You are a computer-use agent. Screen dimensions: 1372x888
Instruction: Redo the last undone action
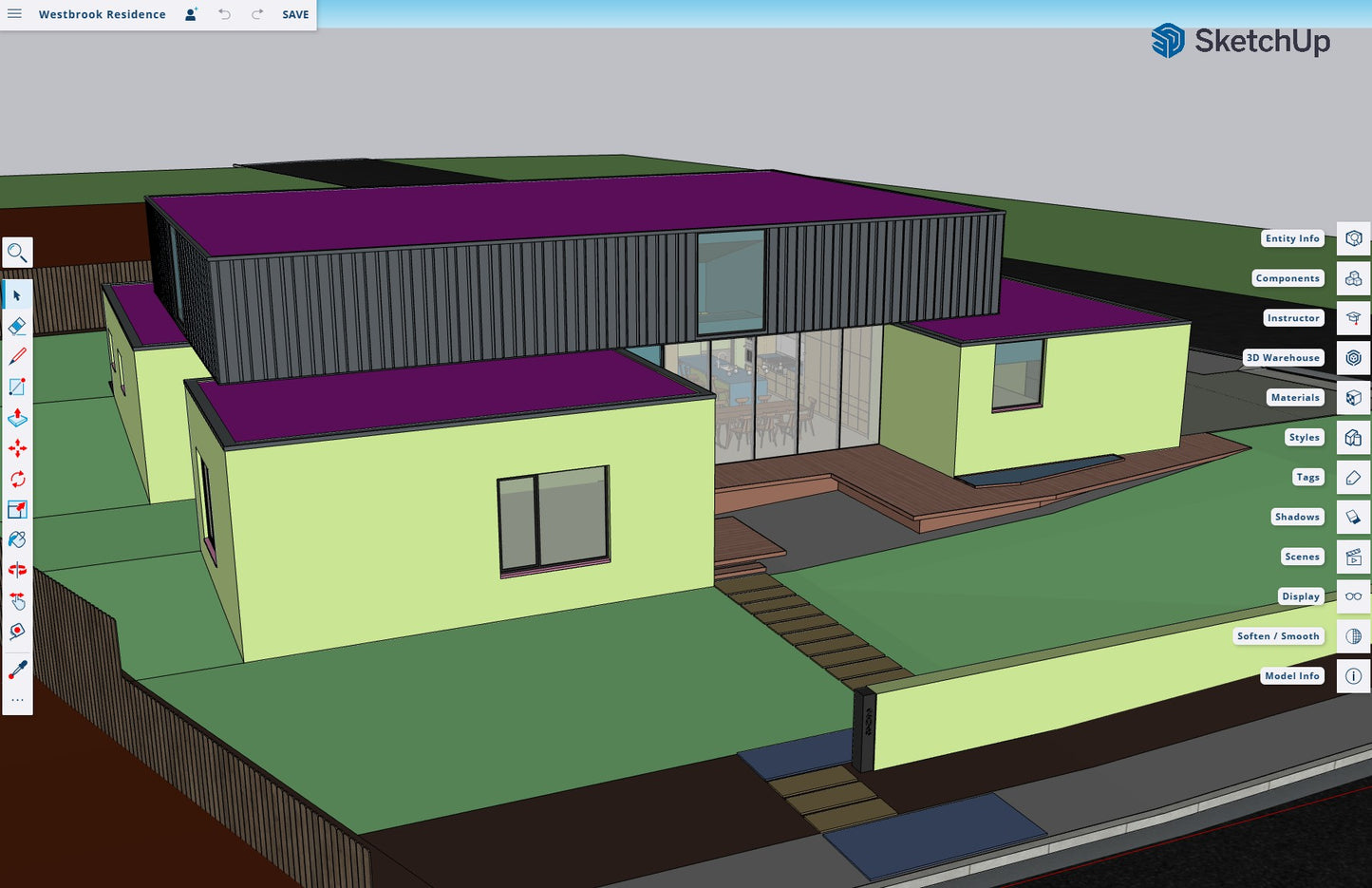pos(257,14)
